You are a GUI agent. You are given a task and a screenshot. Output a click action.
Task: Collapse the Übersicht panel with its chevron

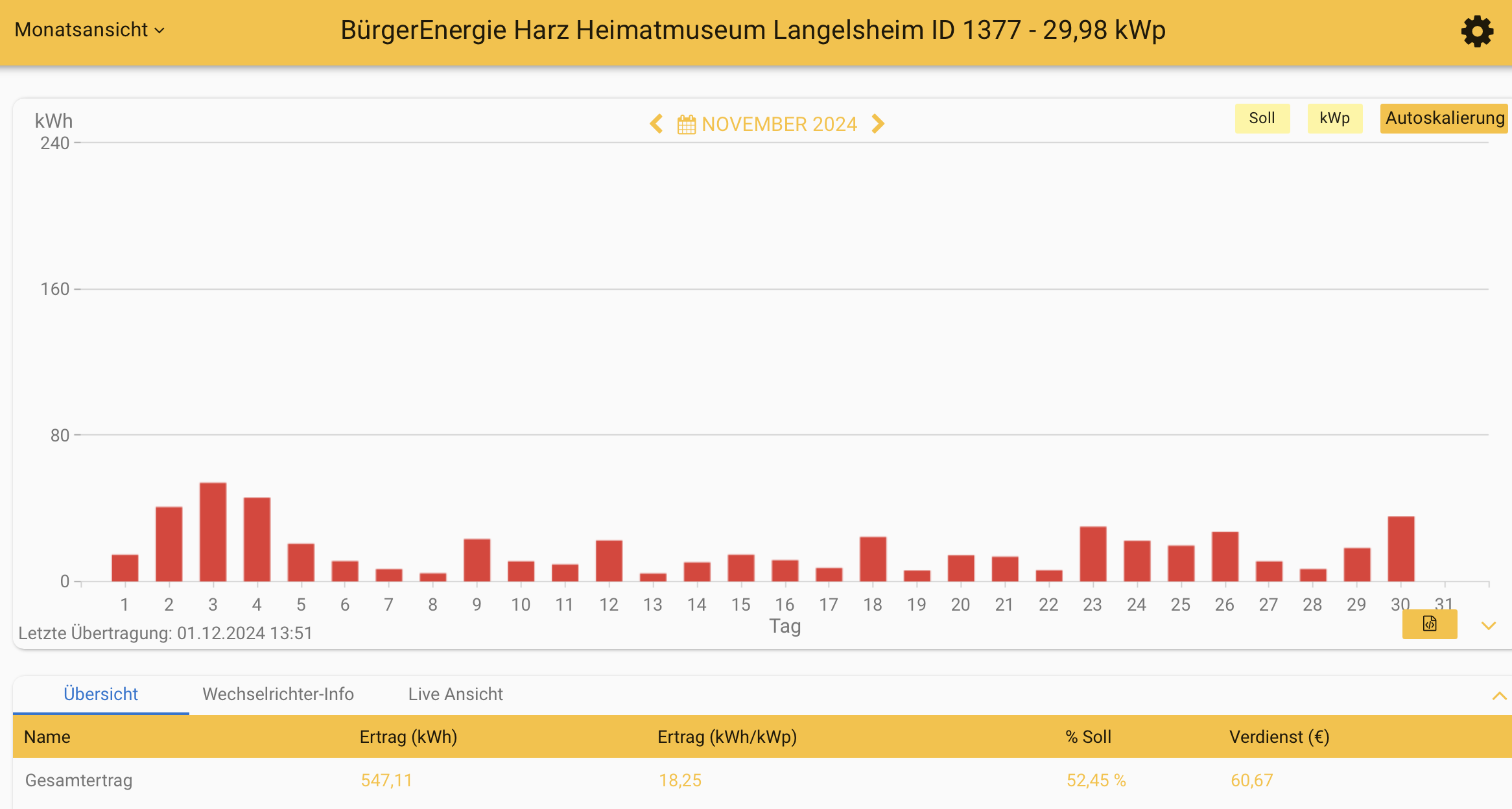tap(1498, 696)
